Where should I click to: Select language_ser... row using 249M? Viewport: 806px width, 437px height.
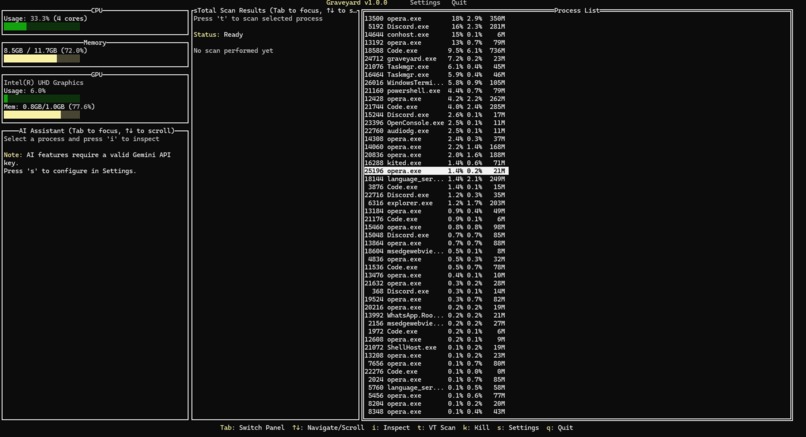click(x=435, y=179)
